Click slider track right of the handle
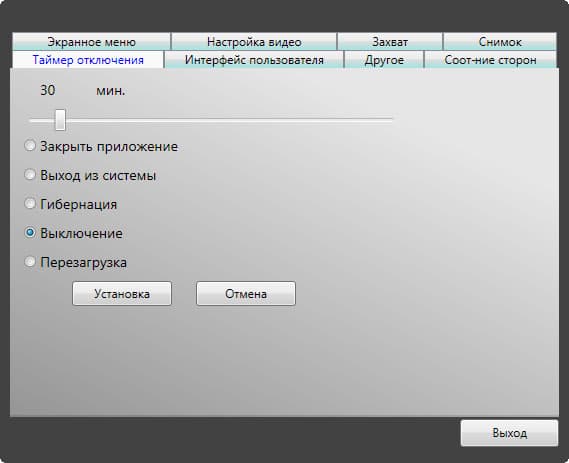 (229, 119)
